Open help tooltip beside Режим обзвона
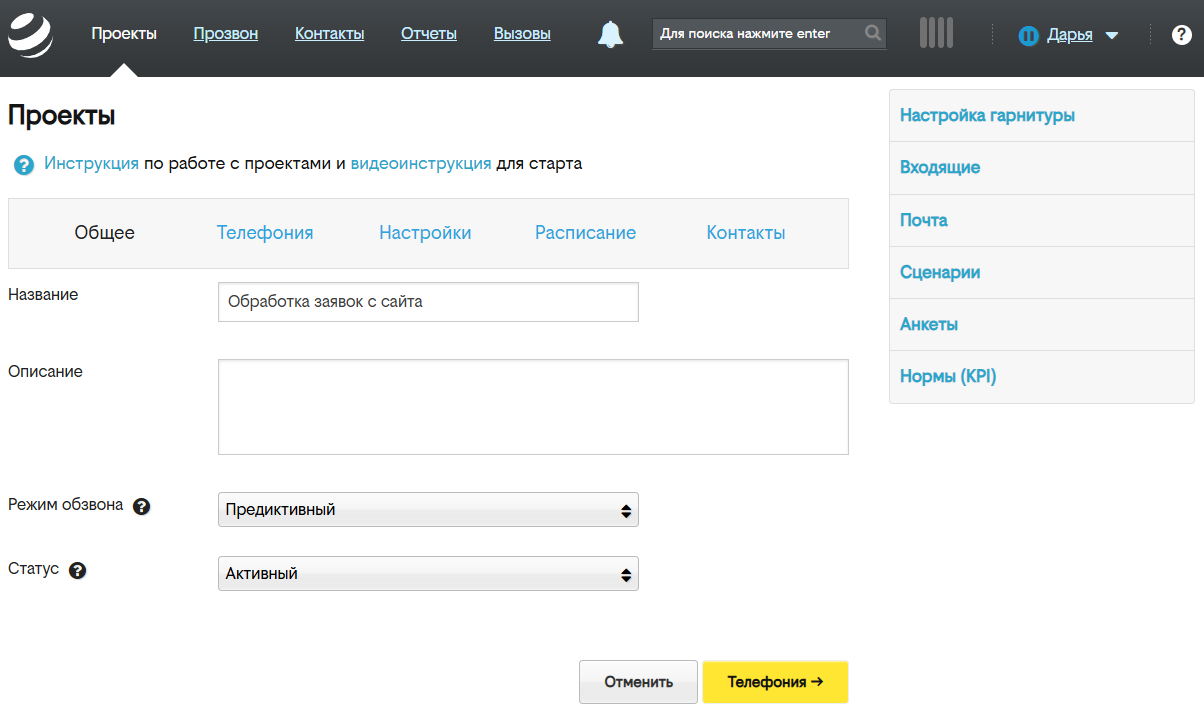The height and width of the screenshot is (713, 1204). coord(141,506)
